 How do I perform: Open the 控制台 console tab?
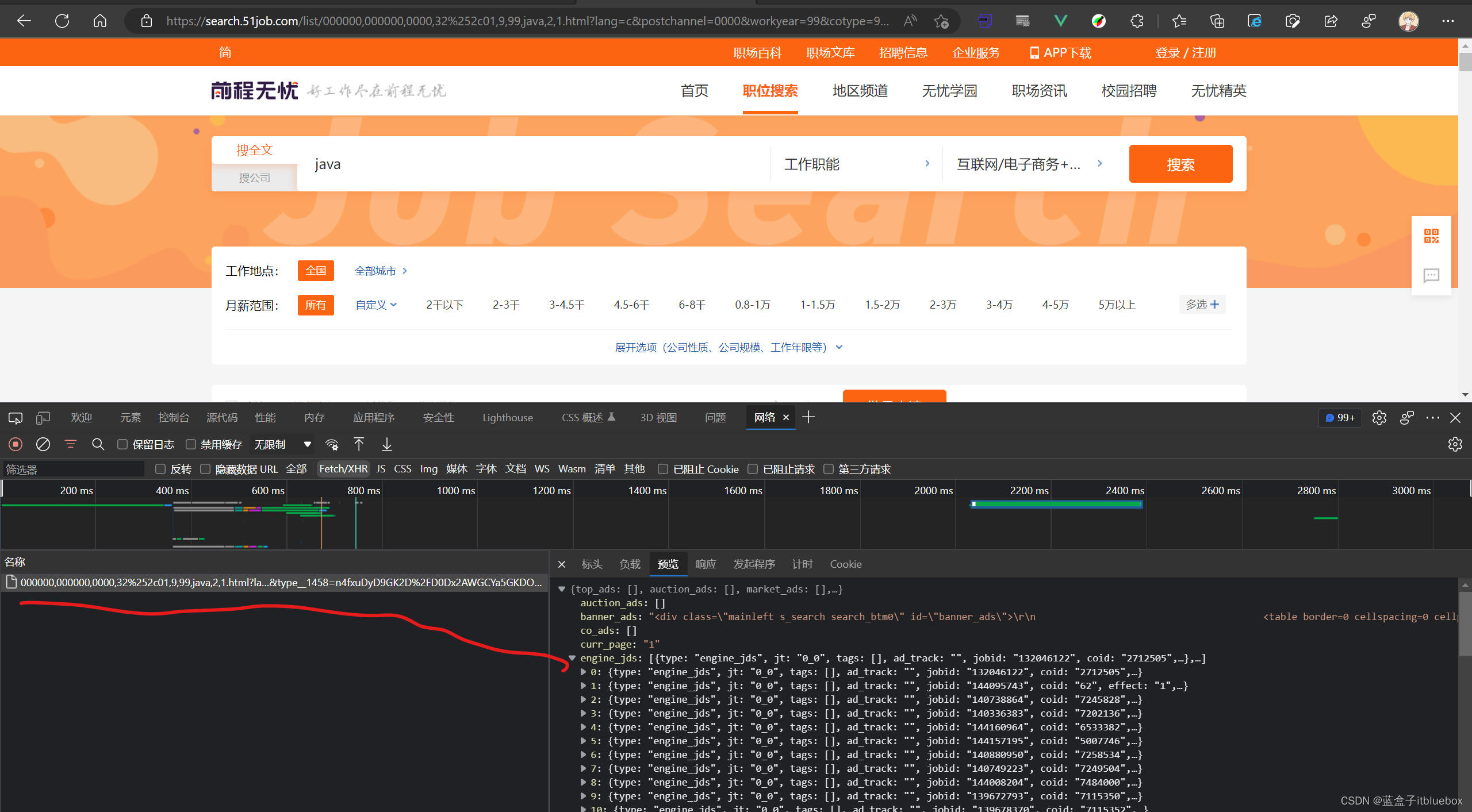pos(173,418)
